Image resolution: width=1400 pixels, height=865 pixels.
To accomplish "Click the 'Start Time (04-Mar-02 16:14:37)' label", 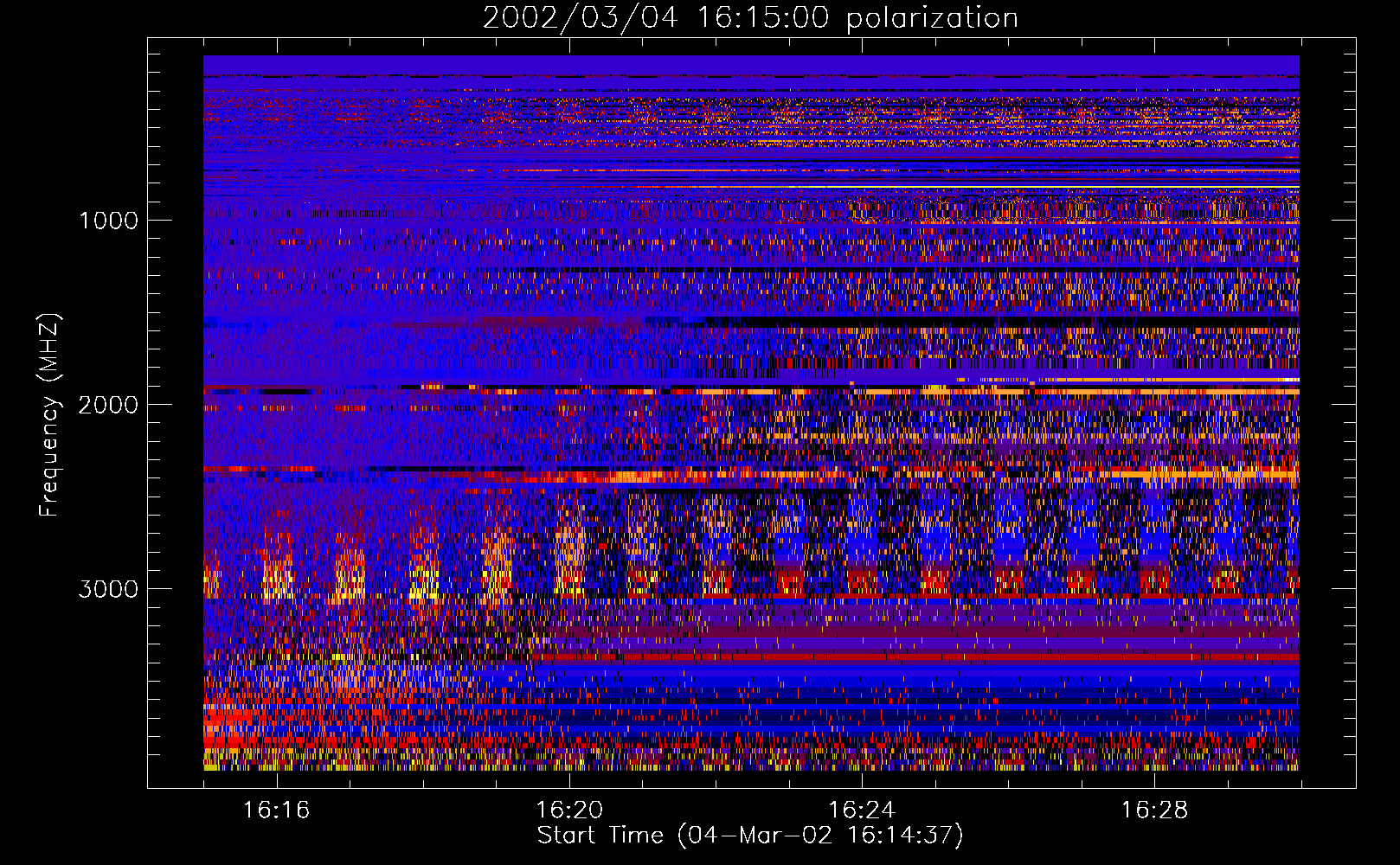I will (750, 836).
